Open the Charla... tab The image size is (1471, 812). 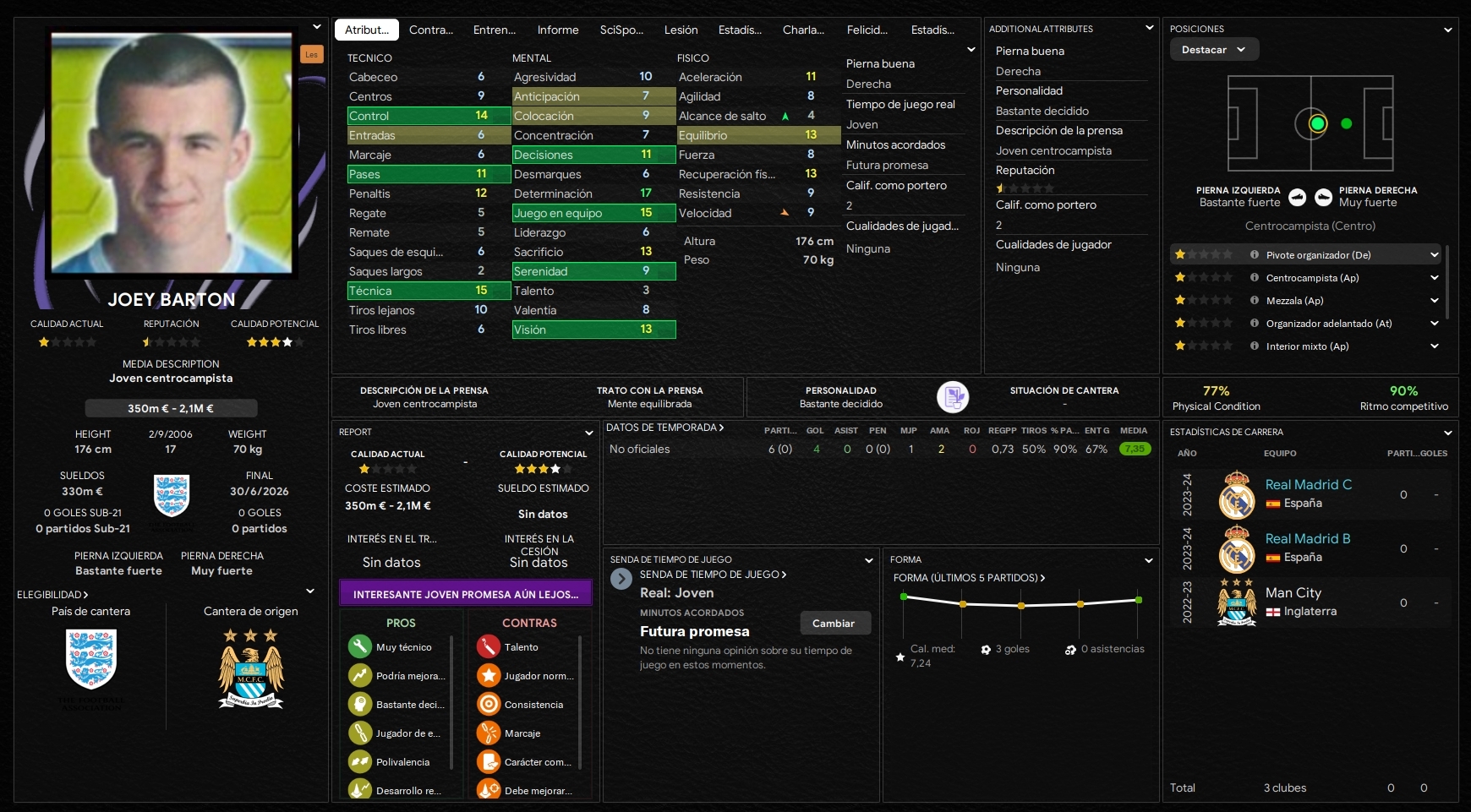coord(803,30)
